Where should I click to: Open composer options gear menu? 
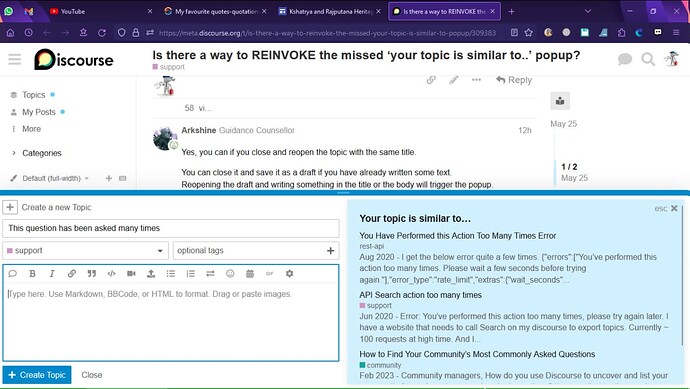290,274
